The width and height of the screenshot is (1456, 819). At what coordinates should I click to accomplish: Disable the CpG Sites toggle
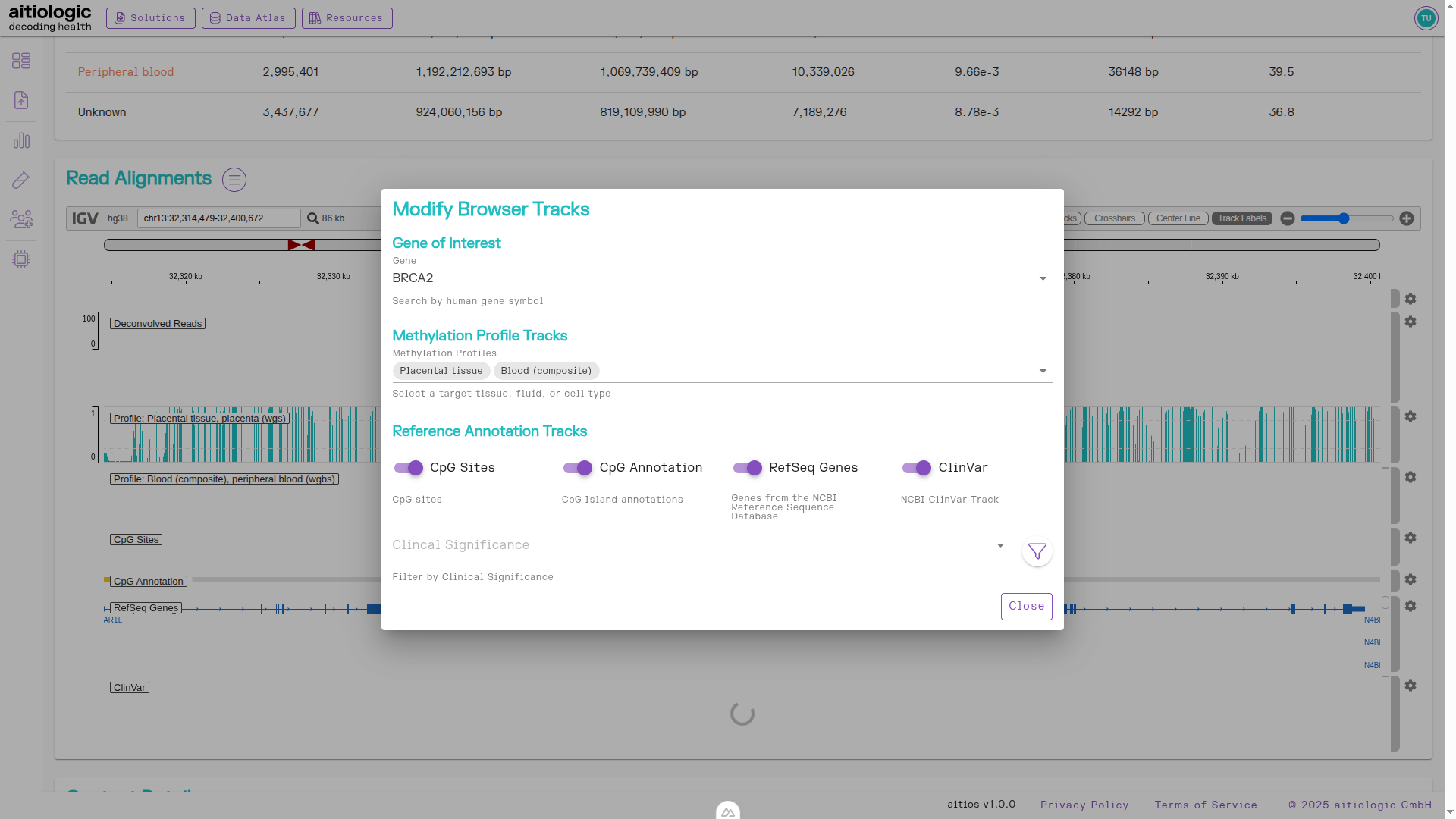[x=409, y=468]
